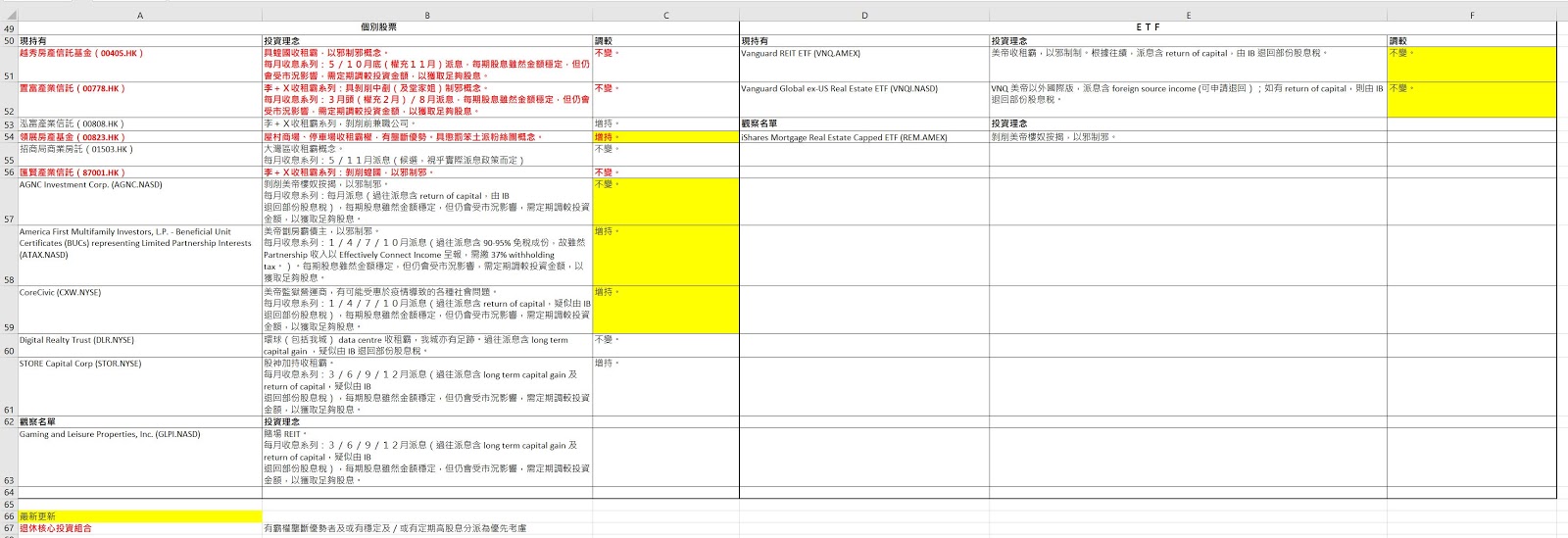Image resolution: width=1568 pixels, height=538 pixels.
Task: Select row 63 header
Action: pos(9,457)
